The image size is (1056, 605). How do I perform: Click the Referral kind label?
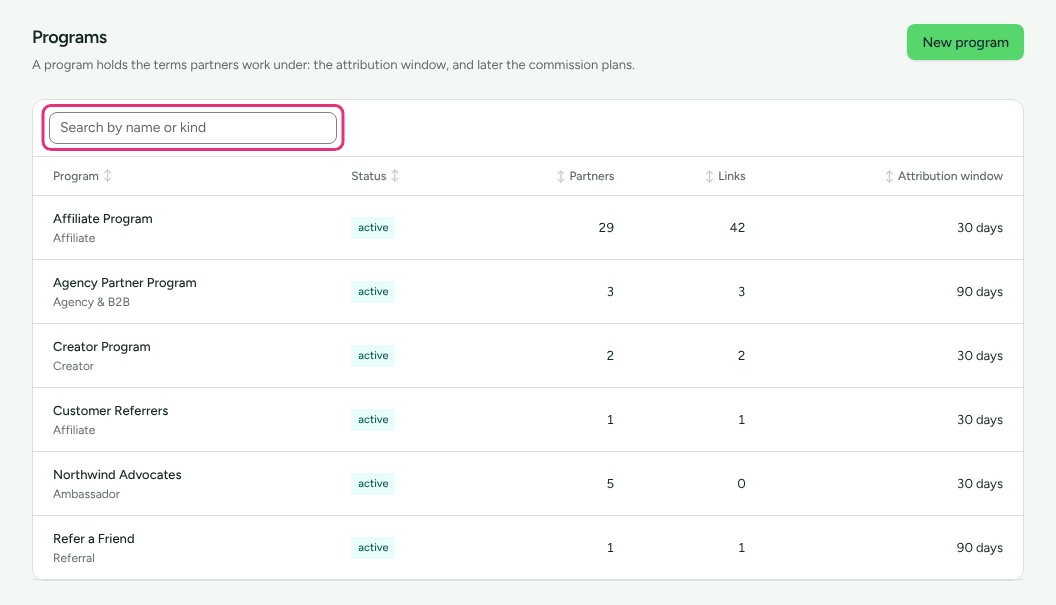[x=74, y=558]
